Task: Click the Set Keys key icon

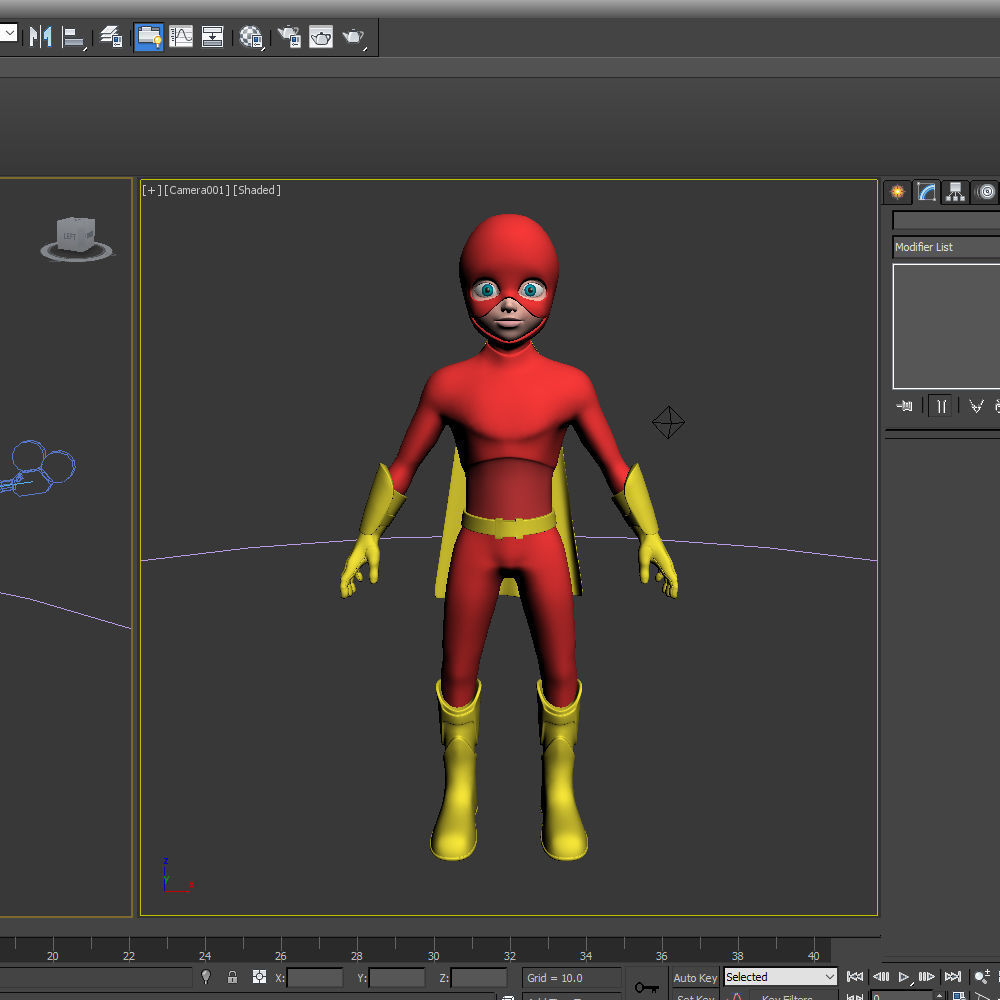Action: click(x=647, y=987)
